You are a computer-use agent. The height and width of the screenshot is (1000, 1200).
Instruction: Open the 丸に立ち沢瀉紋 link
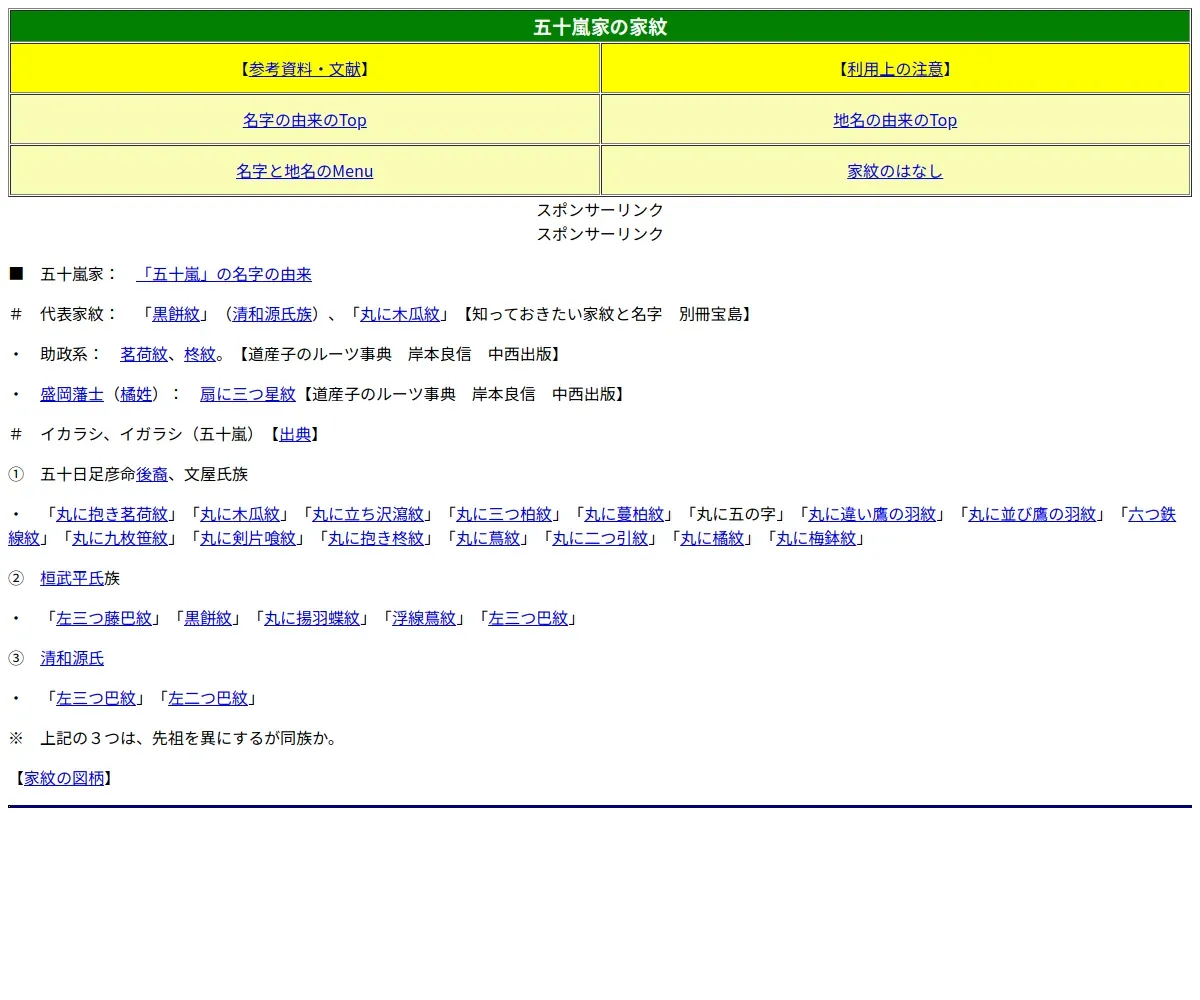pos(368,514)
